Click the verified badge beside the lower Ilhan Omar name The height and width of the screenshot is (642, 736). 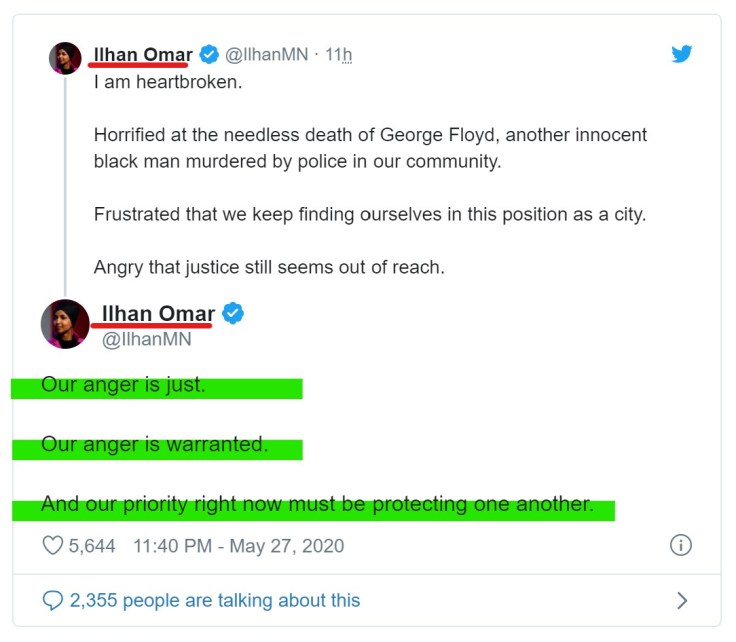[233, 314]
